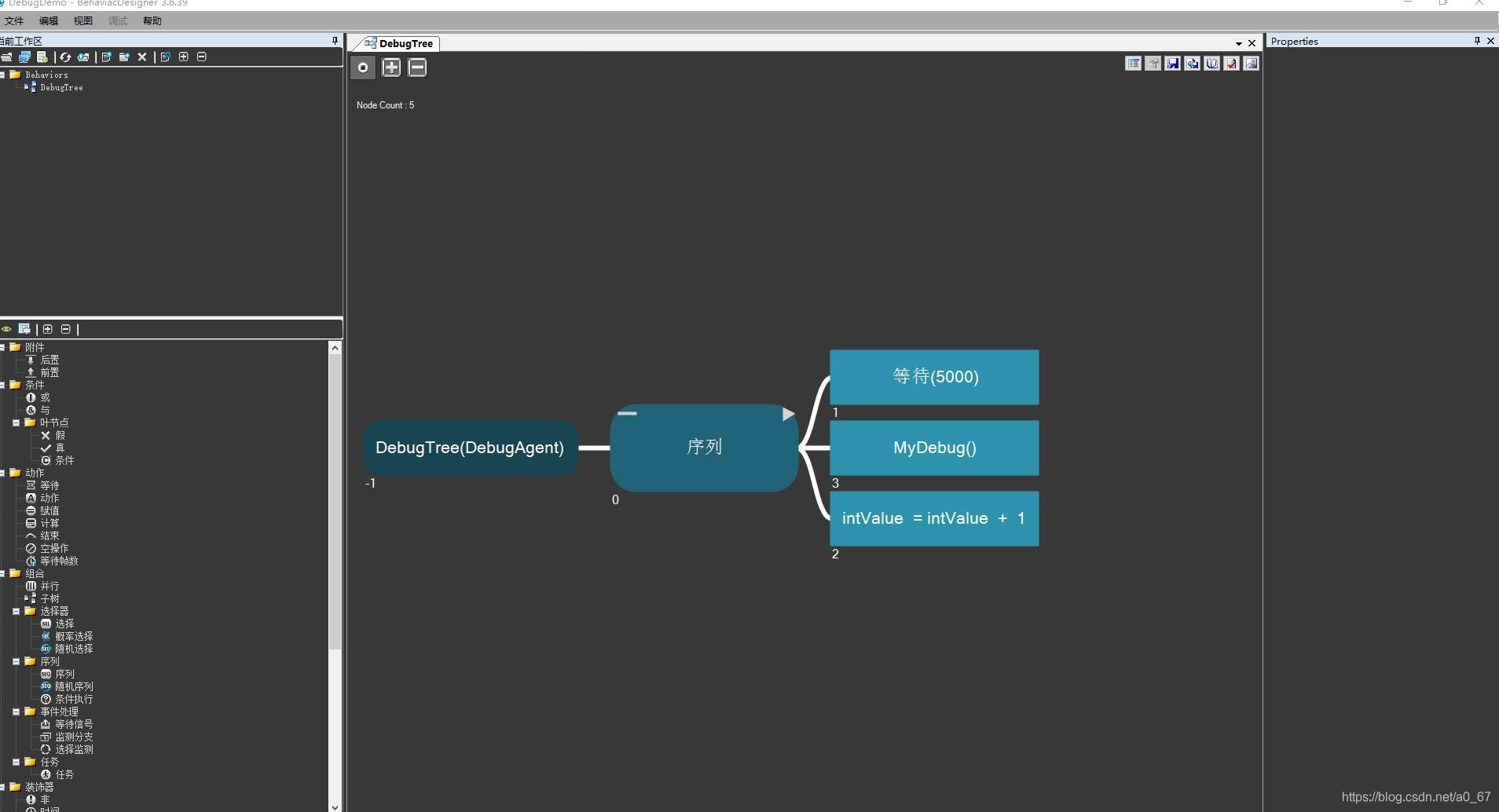The width and height of the screenshot is (1499, 812).
Task: Click the center graph view circle icon
Action: (x=363, y=67)
